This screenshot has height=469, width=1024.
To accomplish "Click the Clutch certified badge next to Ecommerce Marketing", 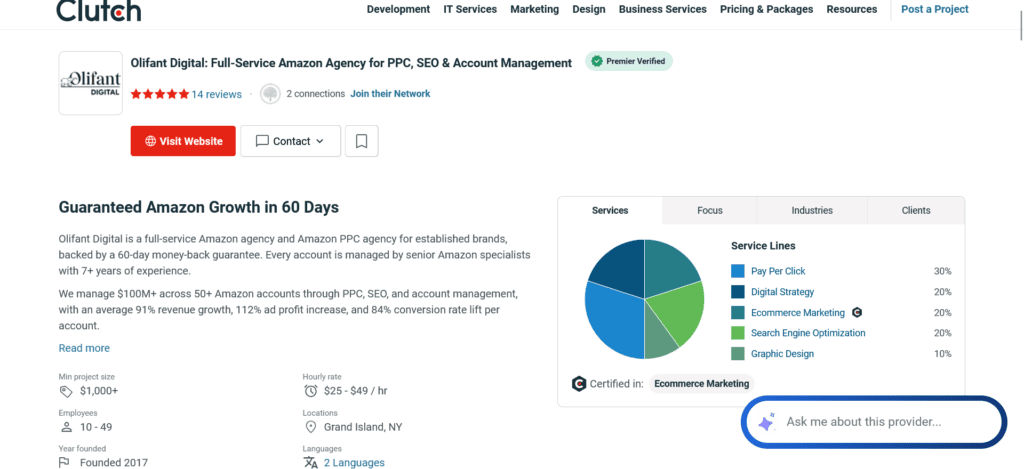I will 857,313.
